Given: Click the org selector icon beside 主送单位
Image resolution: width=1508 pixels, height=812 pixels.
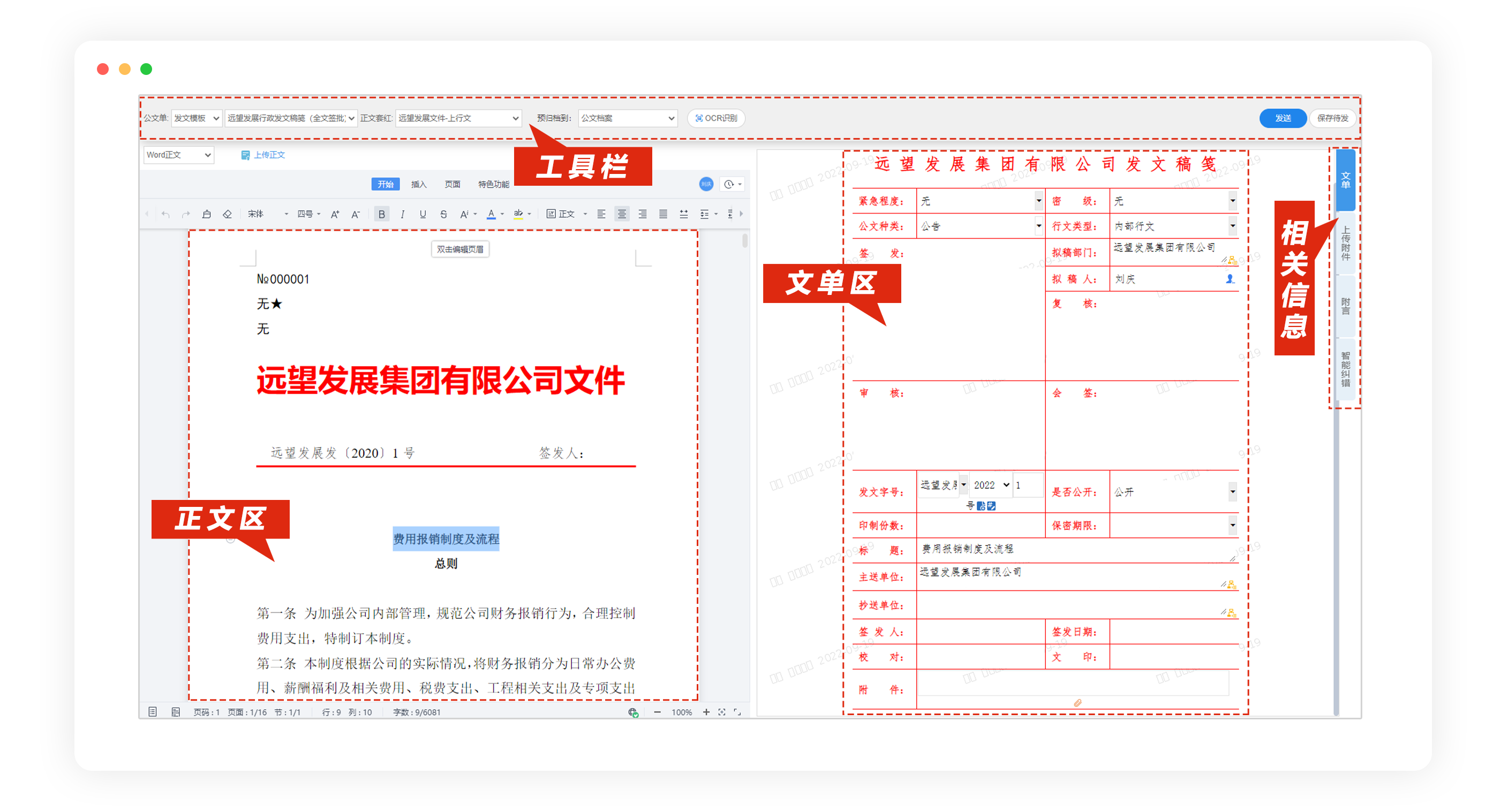Looking at the screenshot, I should [1231, 585].
